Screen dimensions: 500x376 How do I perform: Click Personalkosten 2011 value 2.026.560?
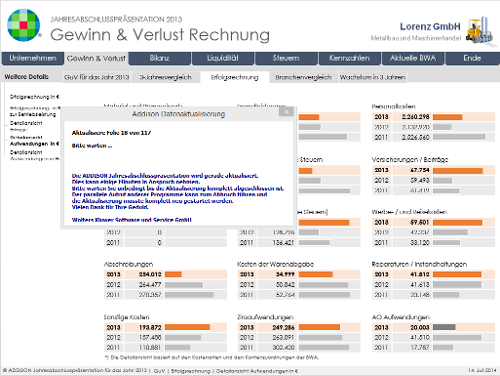click(x=415, y=137)
